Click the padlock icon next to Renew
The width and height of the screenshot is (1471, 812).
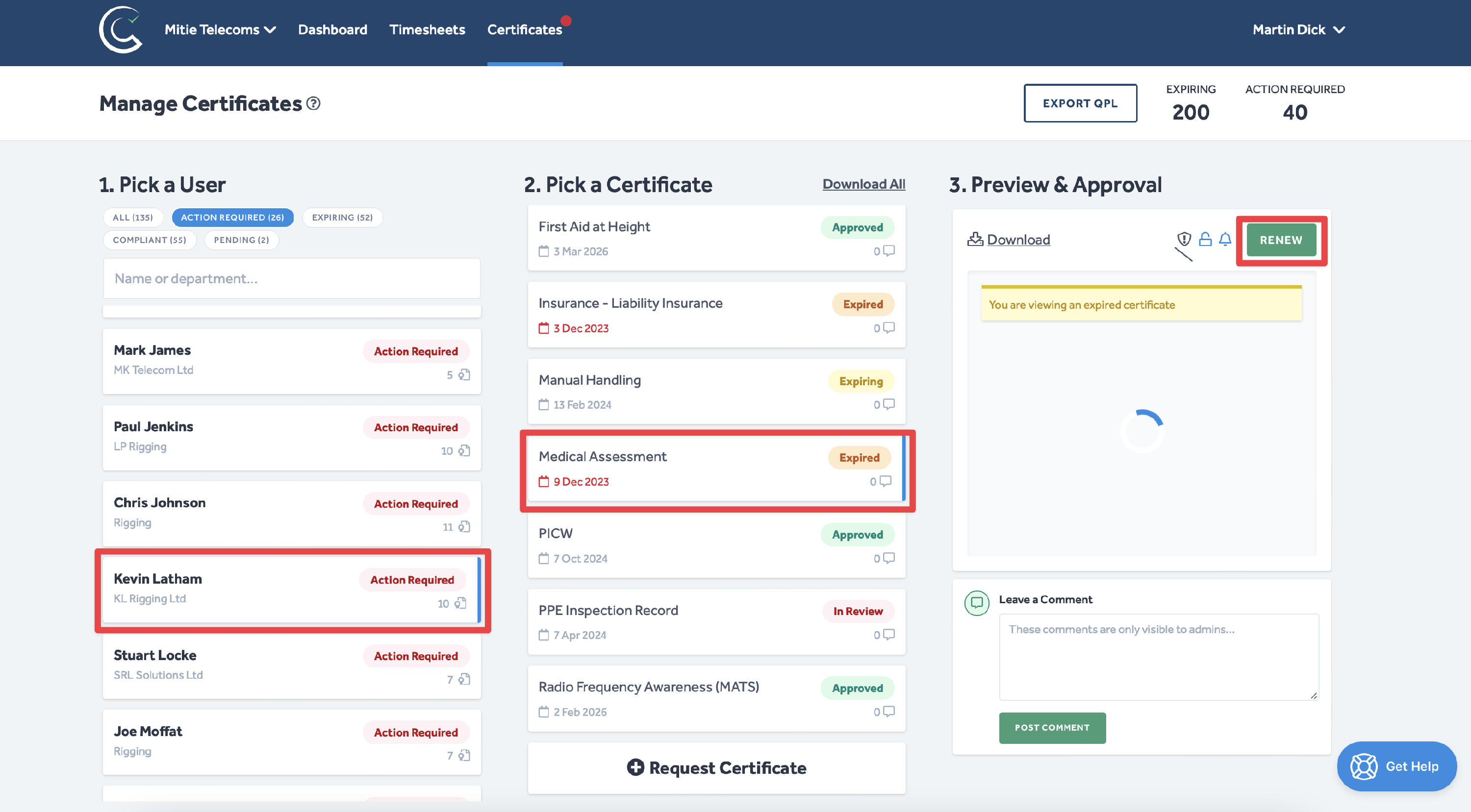pyautogui.click(x=1205, y=239)
